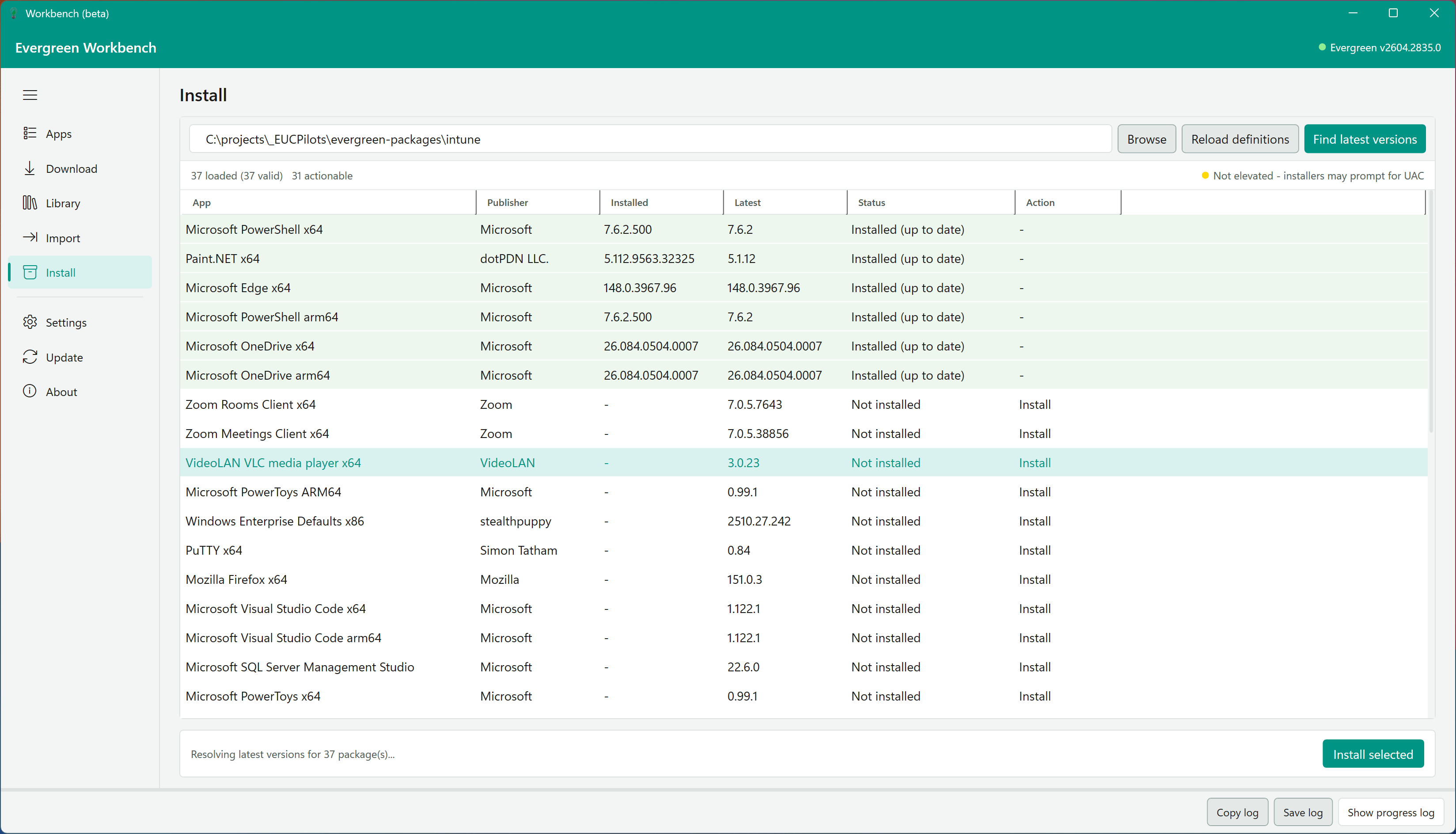The width and height of the screenshot is (1456, 834).
Task: Select the PuTTY x64 row
Action: [804, 550]
